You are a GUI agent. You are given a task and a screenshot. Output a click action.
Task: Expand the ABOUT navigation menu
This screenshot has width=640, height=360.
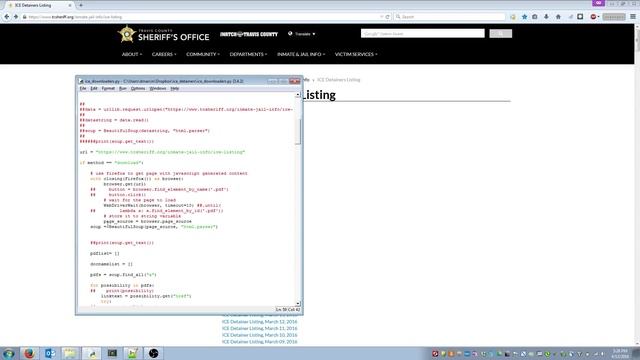point(132,54)
